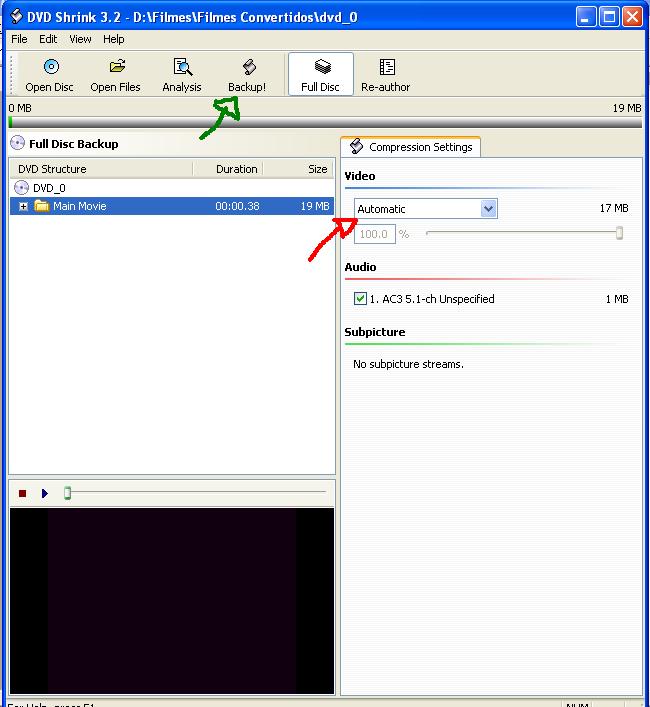Click the 17 MB video size value
650x707 pixels.
(613, 208)
